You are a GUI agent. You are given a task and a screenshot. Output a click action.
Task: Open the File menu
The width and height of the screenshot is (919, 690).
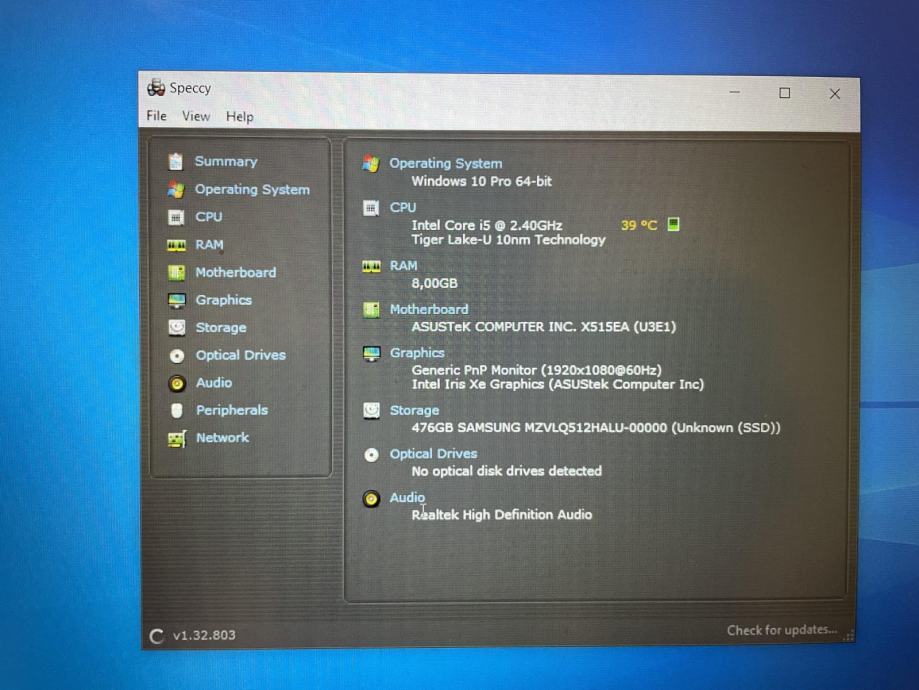click(156, 115)
